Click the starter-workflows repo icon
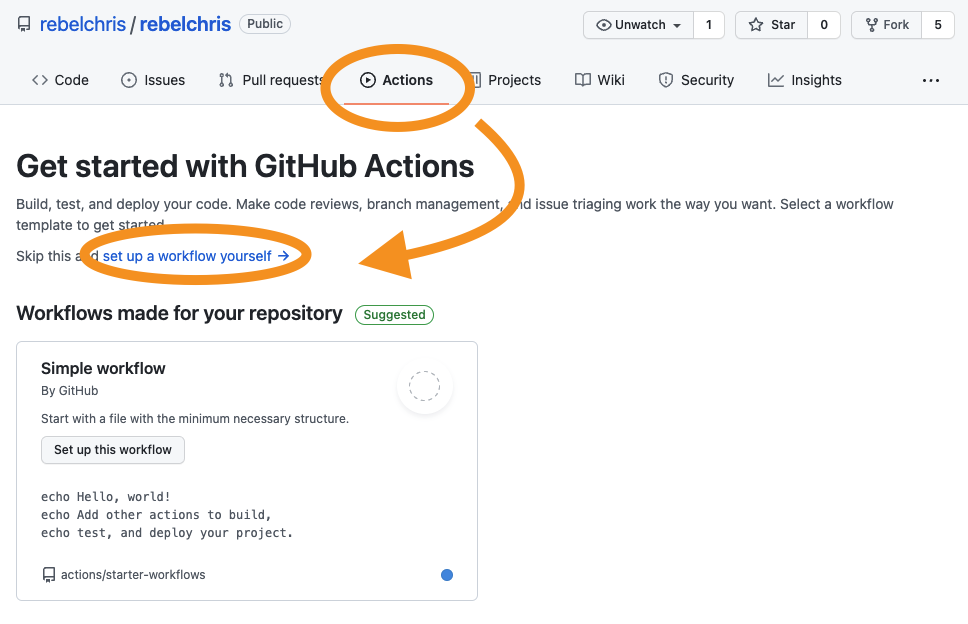 click(x=49, y=575)
